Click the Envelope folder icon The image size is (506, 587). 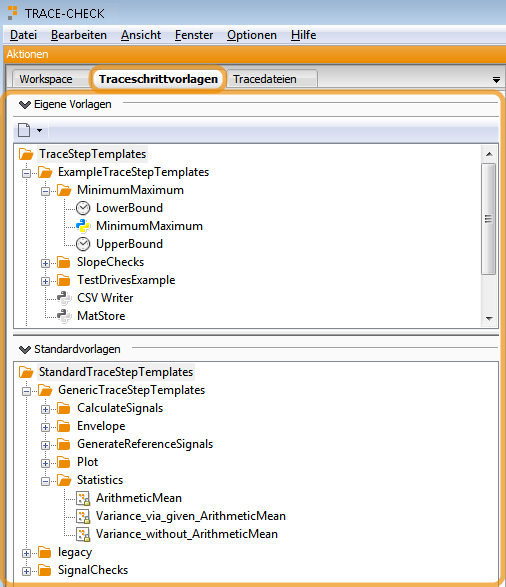pyautogui.click(x=64, y=426)
